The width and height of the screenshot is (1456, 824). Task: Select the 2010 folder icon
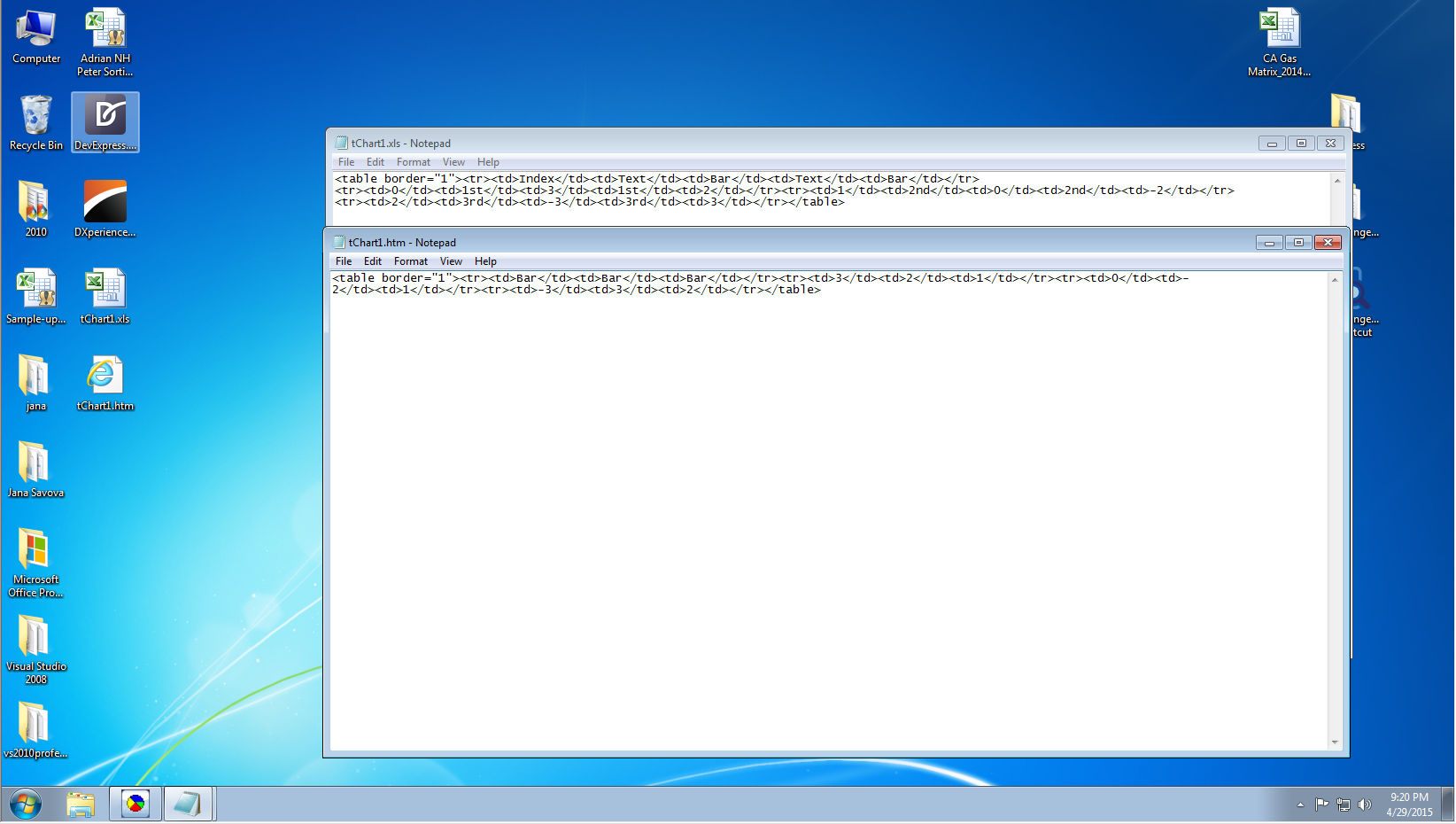pyautogui.click(x=35, y=209)
